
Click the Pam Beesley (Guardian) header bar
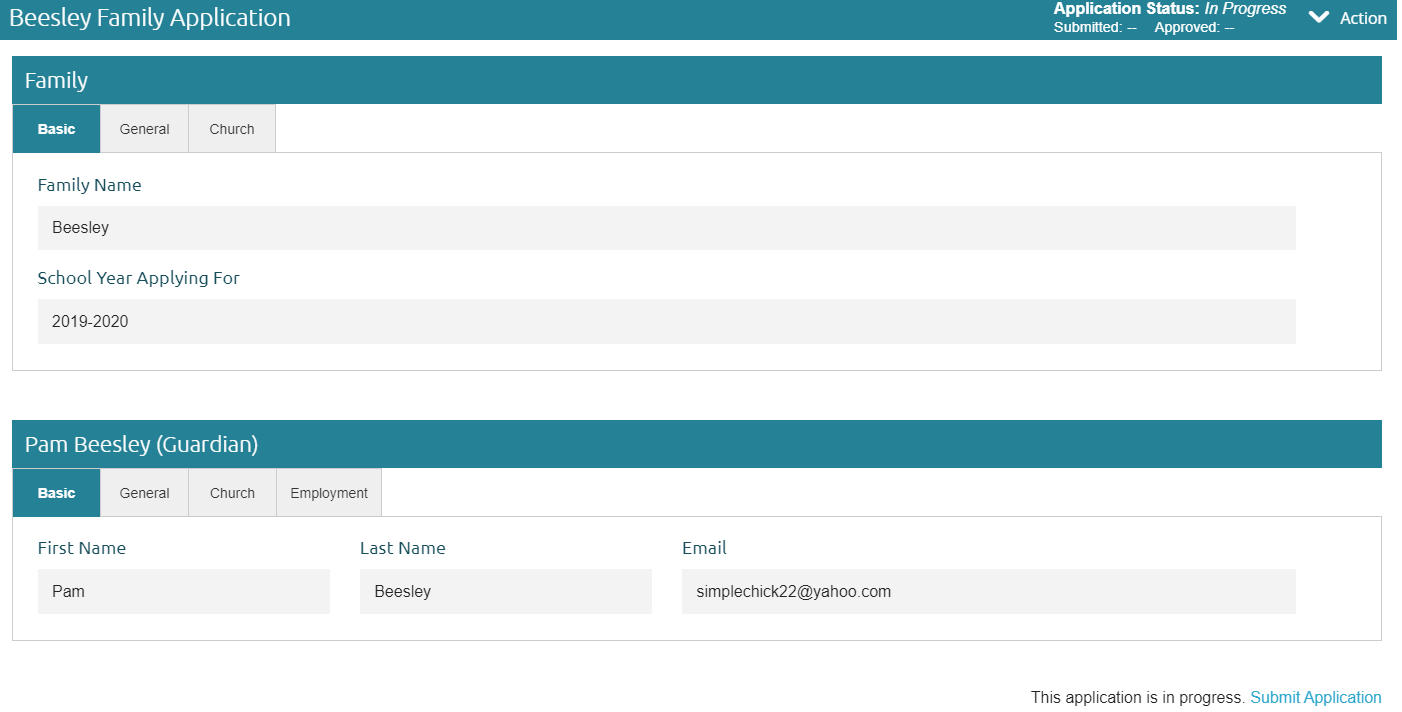pyautogui.click(x=697, y=444)
